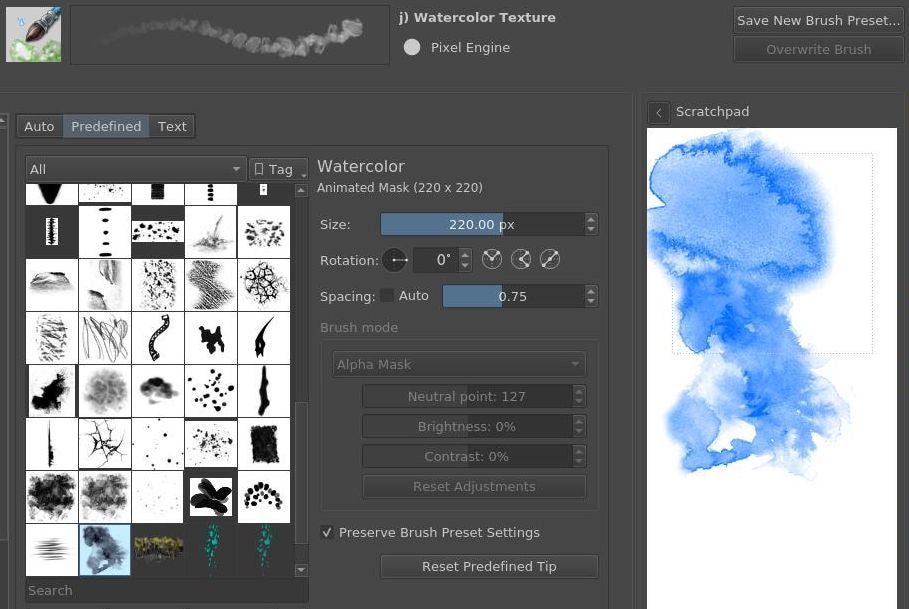Click the brush preset icon thumbnail
Image resolution: width=909 pixels, height=609 pixels.
(33, 34)
